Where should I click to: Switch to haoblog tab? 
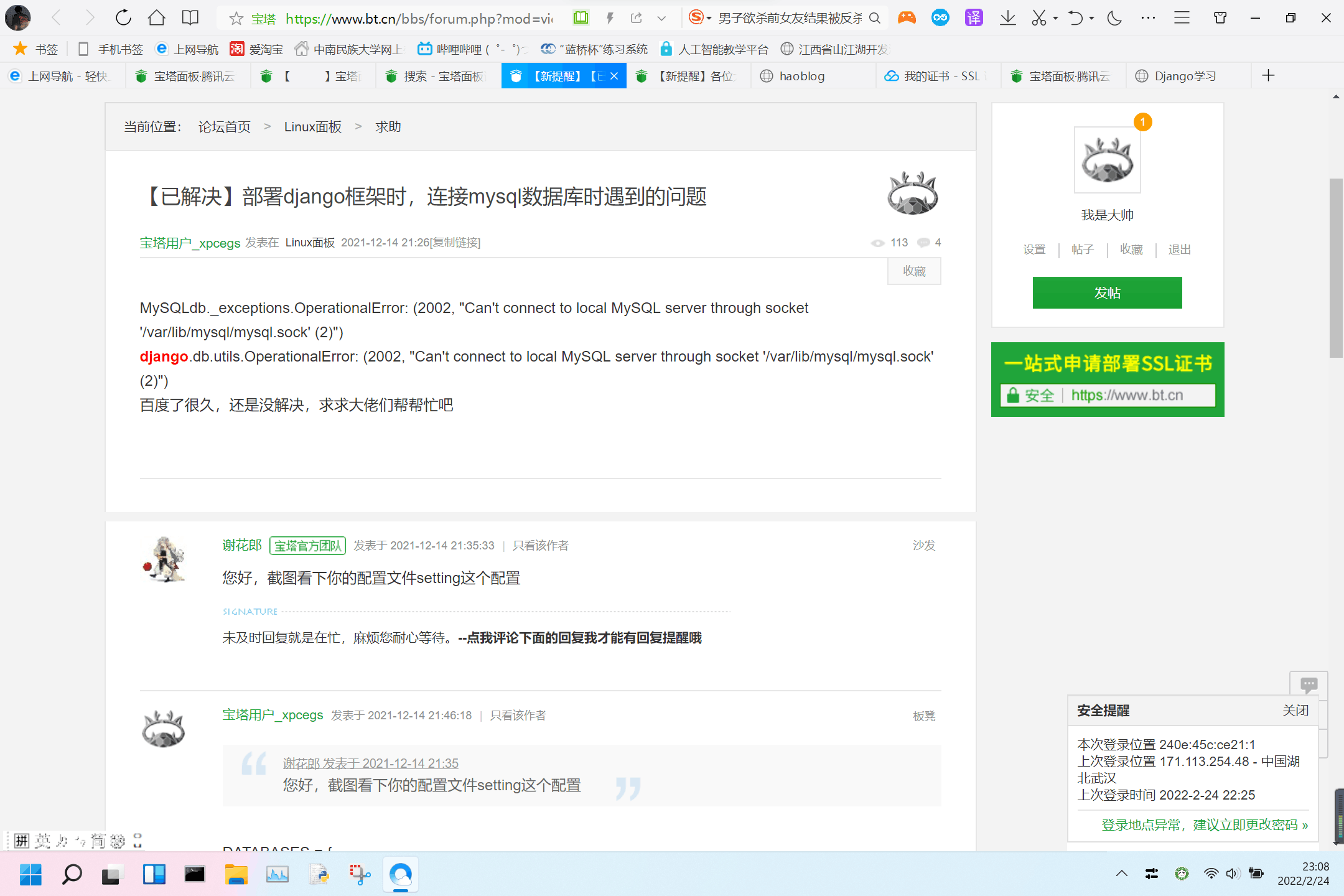point(813,76)
